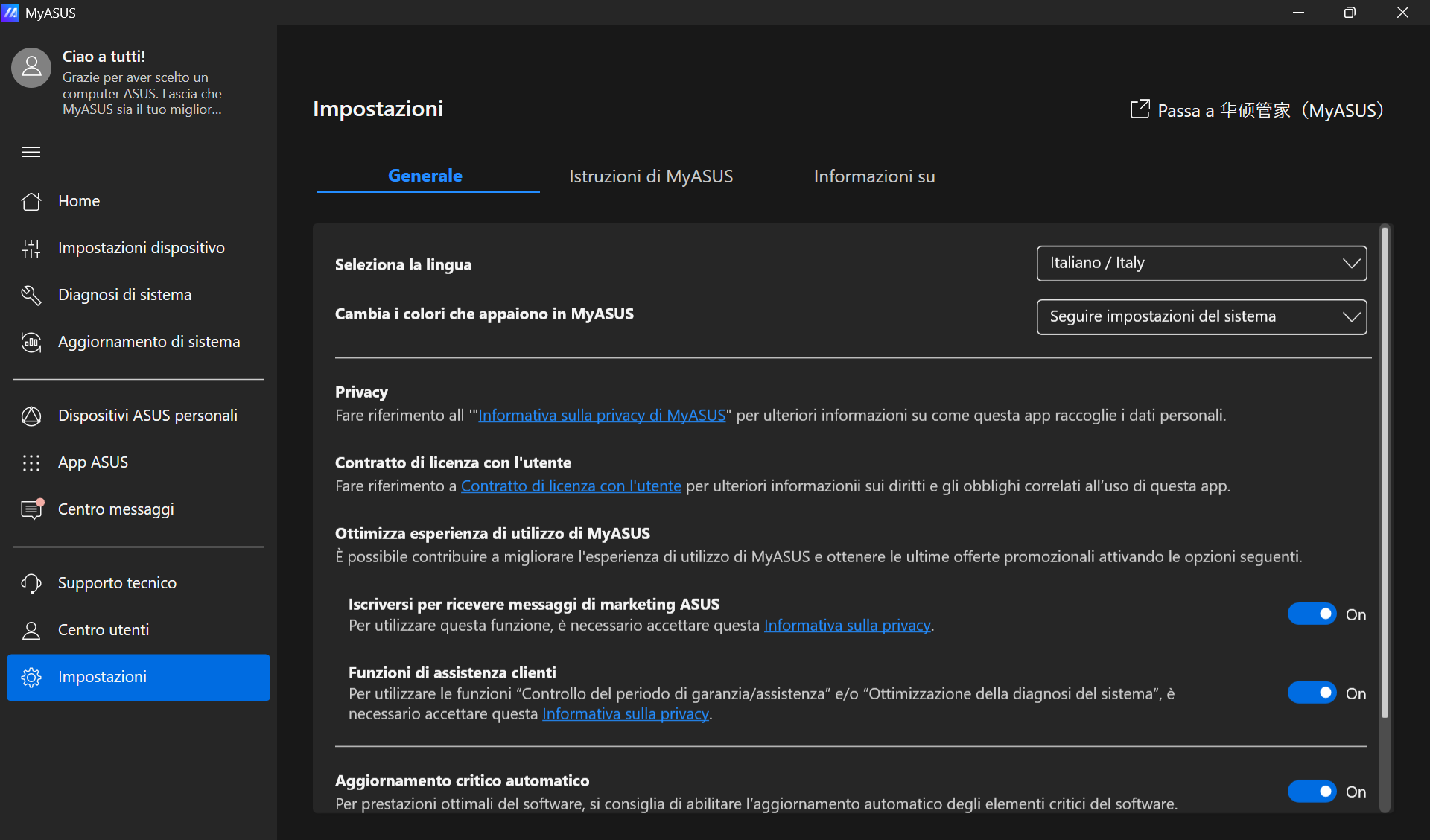Viewport: 1430px width, 840px height.
Task: Click Passa a 华硕管家 (MyASUS) button
Action: (x=1257, y=110)
